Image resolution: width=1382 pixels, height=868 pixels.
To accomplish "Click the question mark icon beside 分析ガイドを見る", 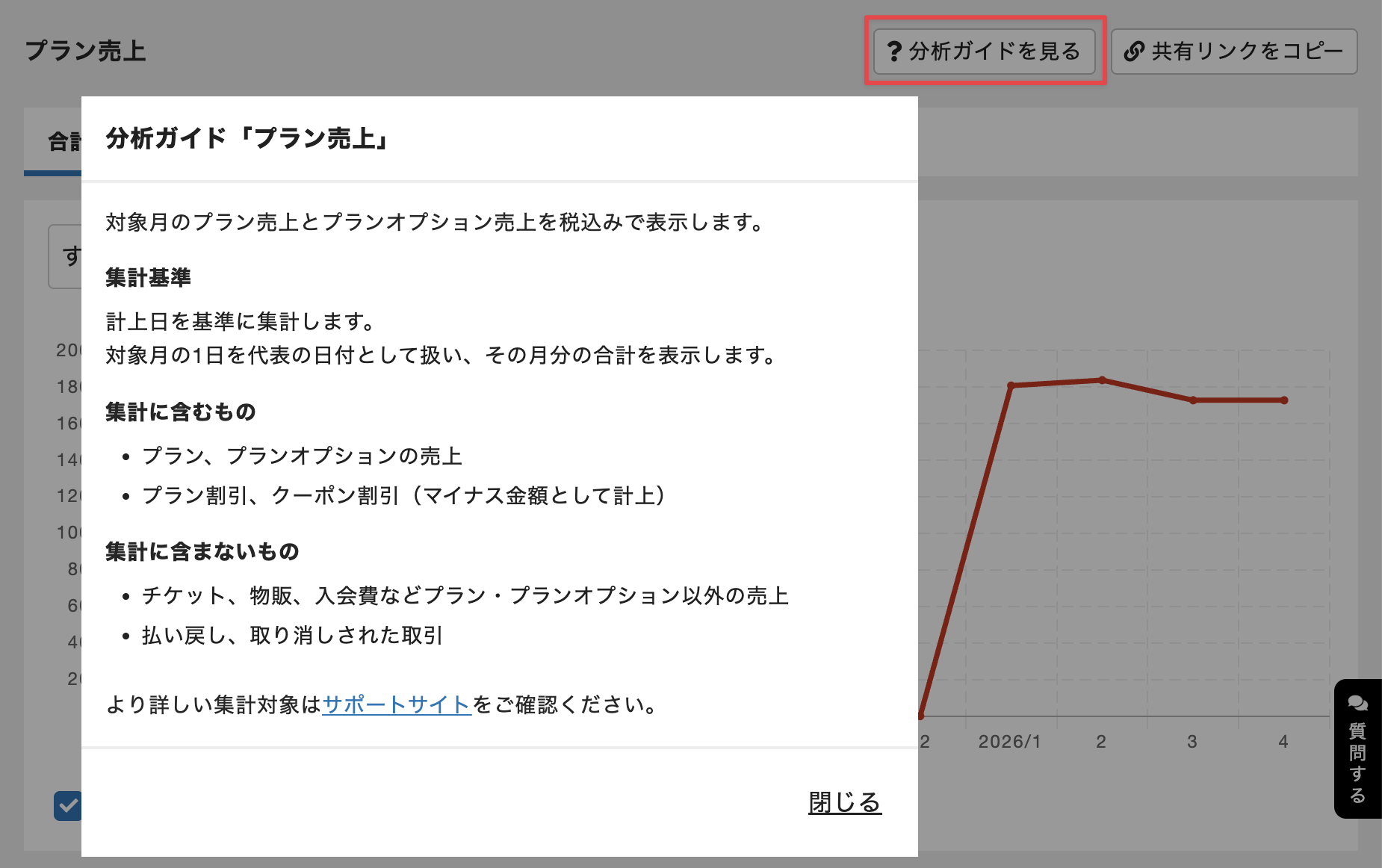I will point(894,51).
